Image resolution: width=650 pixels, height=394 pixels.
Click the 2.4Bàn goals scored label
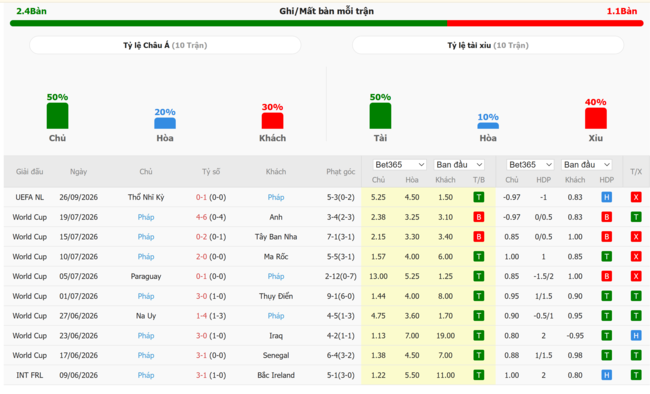(x=32, y=11)
